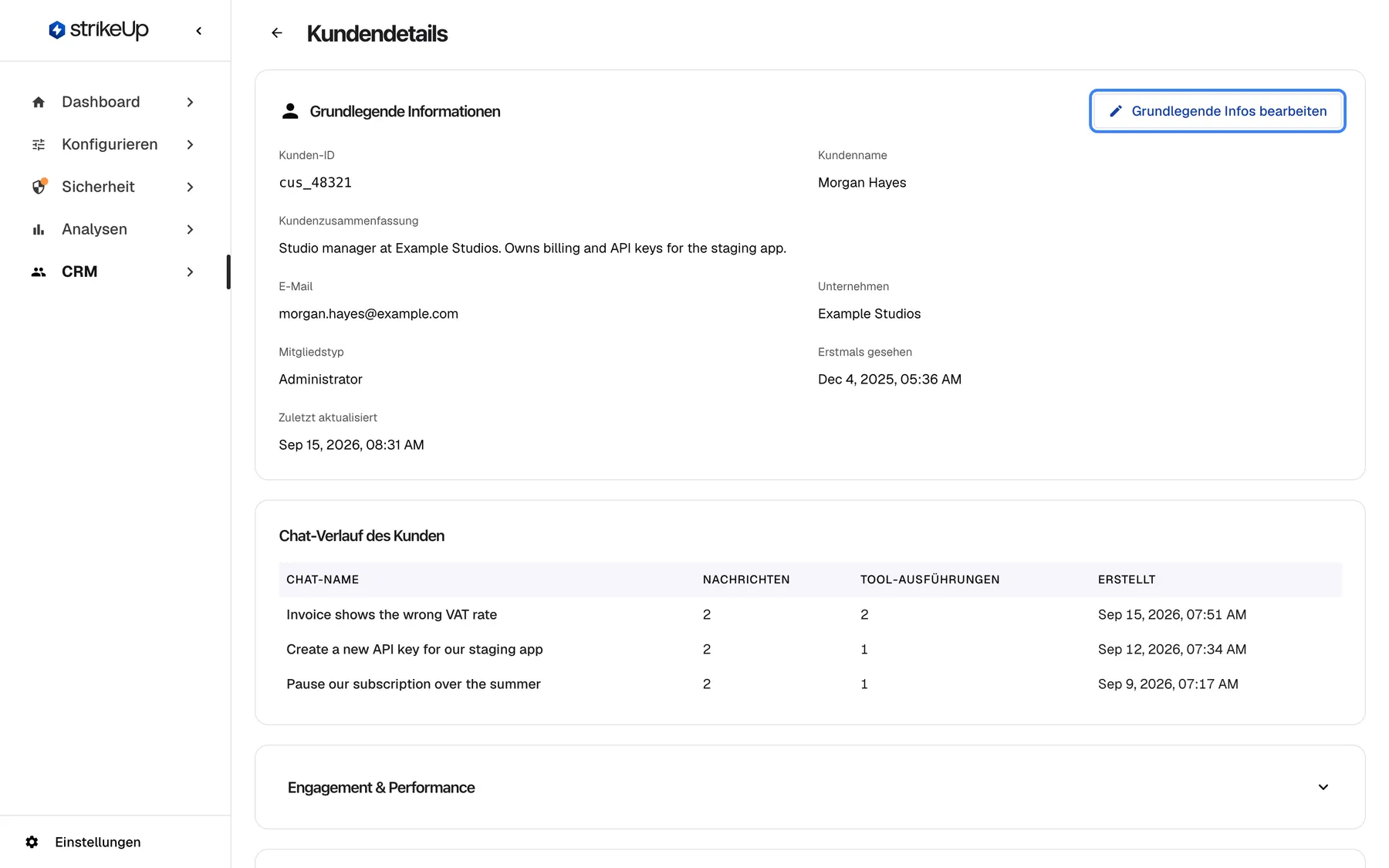
Task: Click the date Sep 9, 2026, 07:17 AM
Action: (1168, 684)
